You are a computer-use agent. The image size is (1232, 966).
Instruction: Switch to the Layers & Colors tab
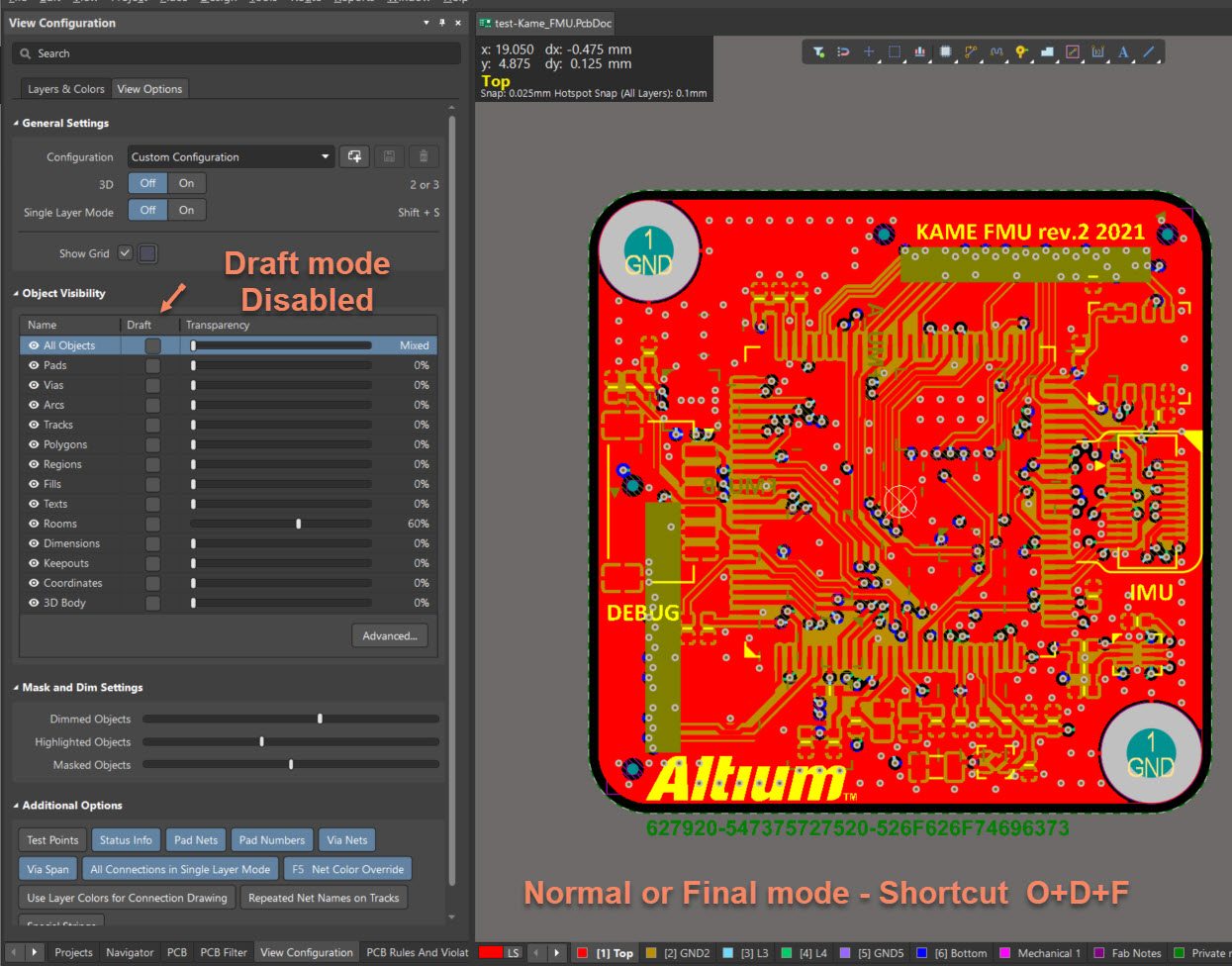click(x=65, y=89)
